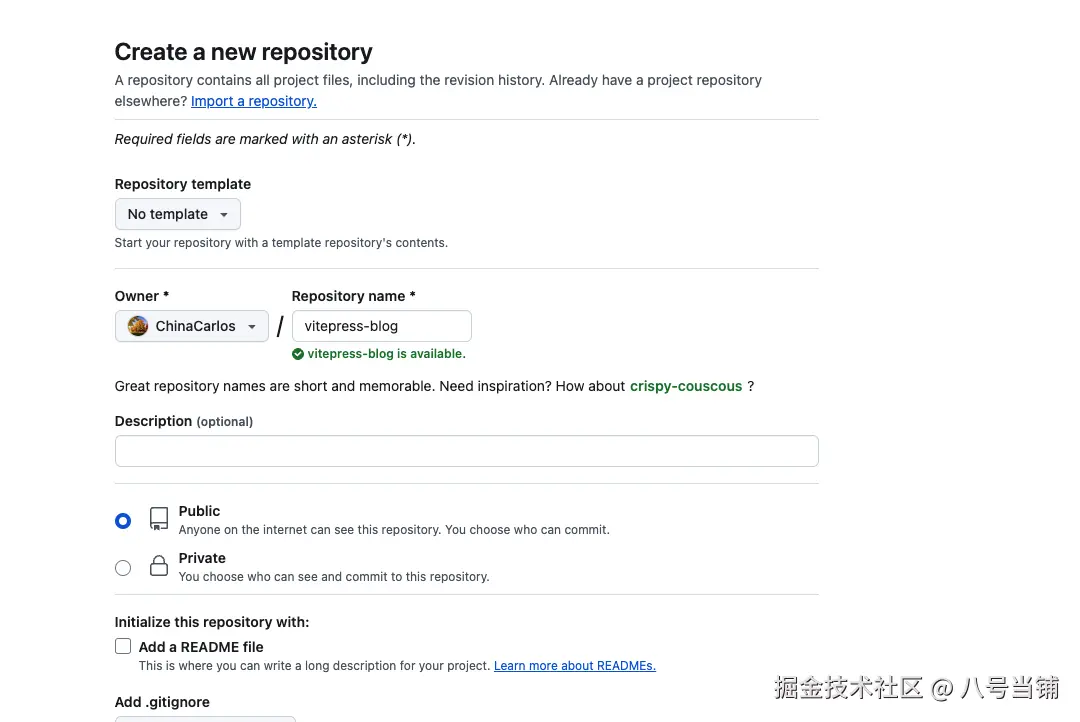Open Learn more about READMEs
The height and width of the screenshot is (722, 1080).
tap(574, 665)
